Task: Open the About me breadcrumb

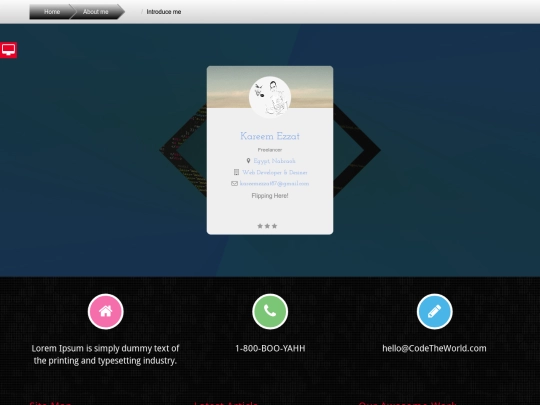Action: click(x=96, y=12)
